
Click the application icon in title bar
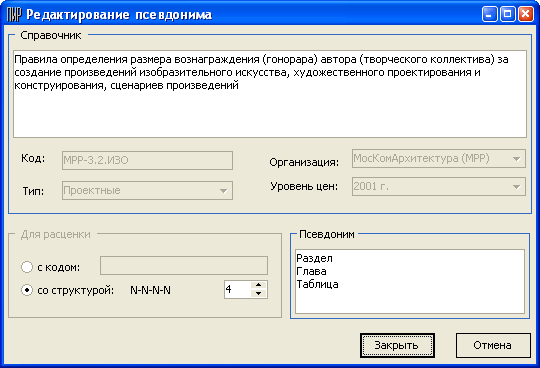pos(14,15)
